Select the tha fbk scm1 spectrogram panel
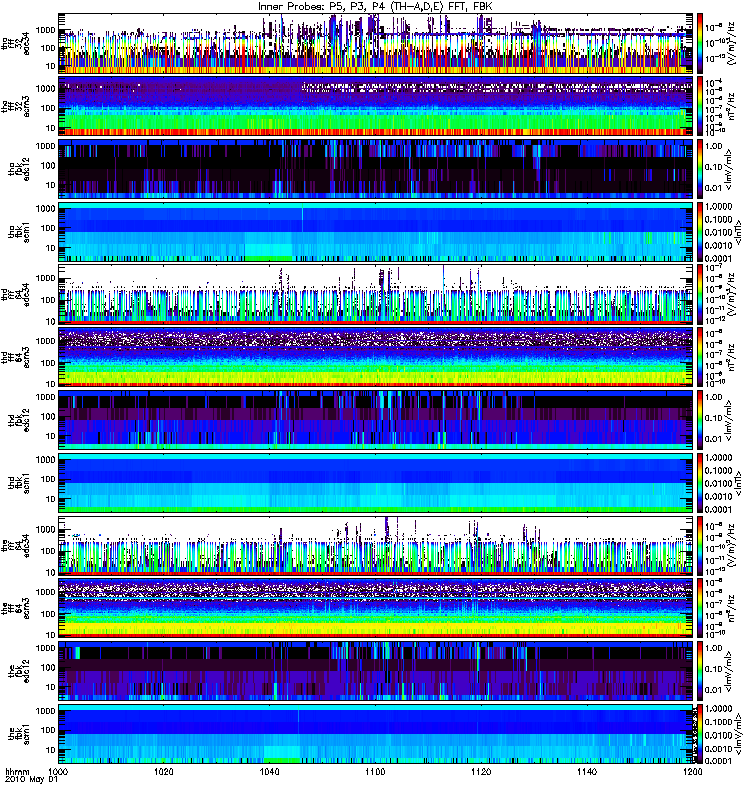 pyautogui.click(x=376, y=232)
